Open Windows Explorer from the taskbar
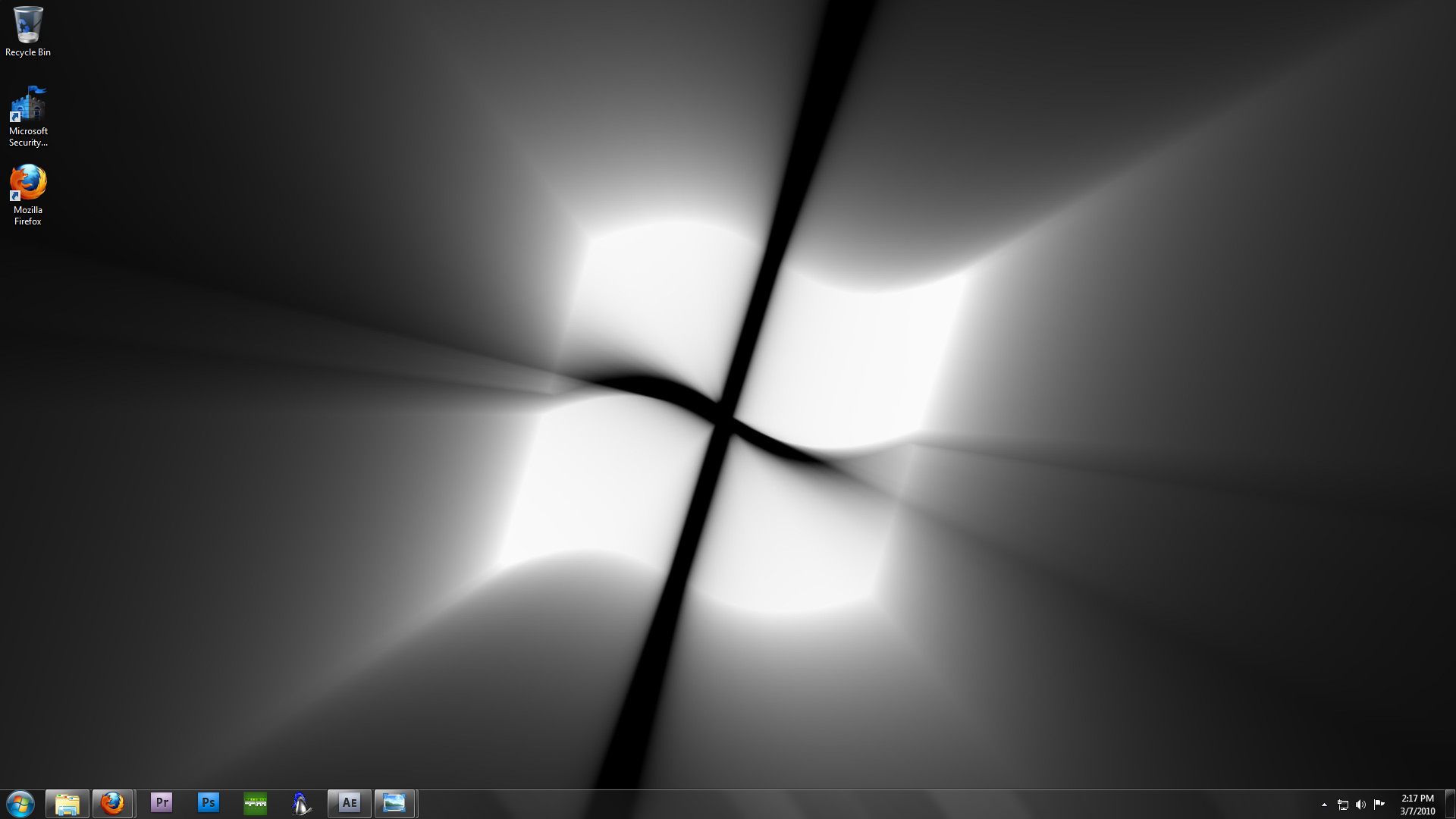 click(66, 803)
